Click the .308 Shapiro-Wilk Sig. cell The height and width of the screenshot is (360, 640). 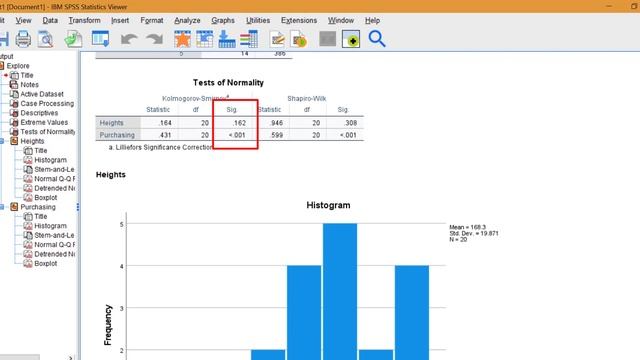click(350, 123)
